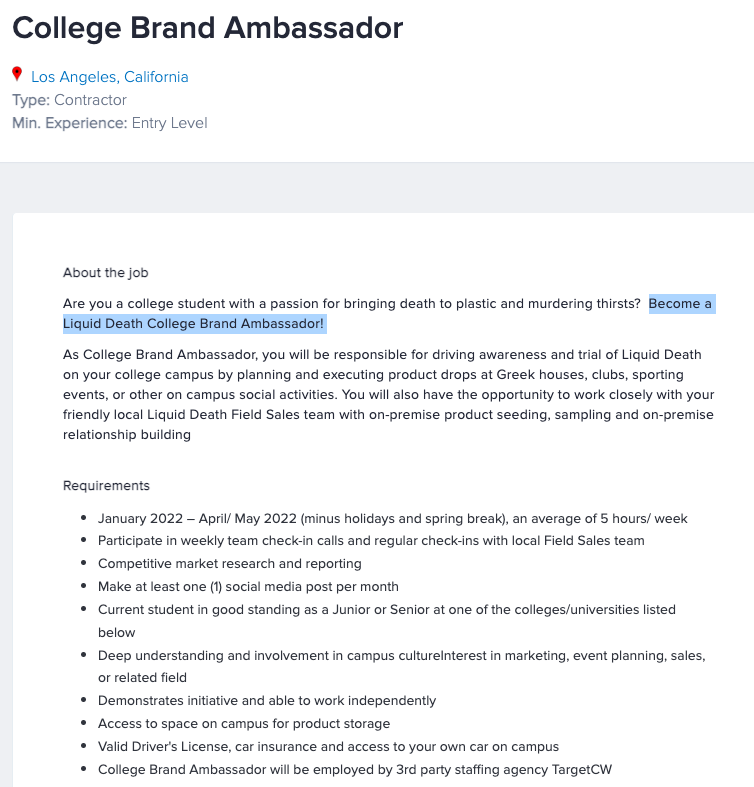754x787 pixels.
Task: Click the 'Demonstrates initiative' bullet
Action: coord(267,701)
